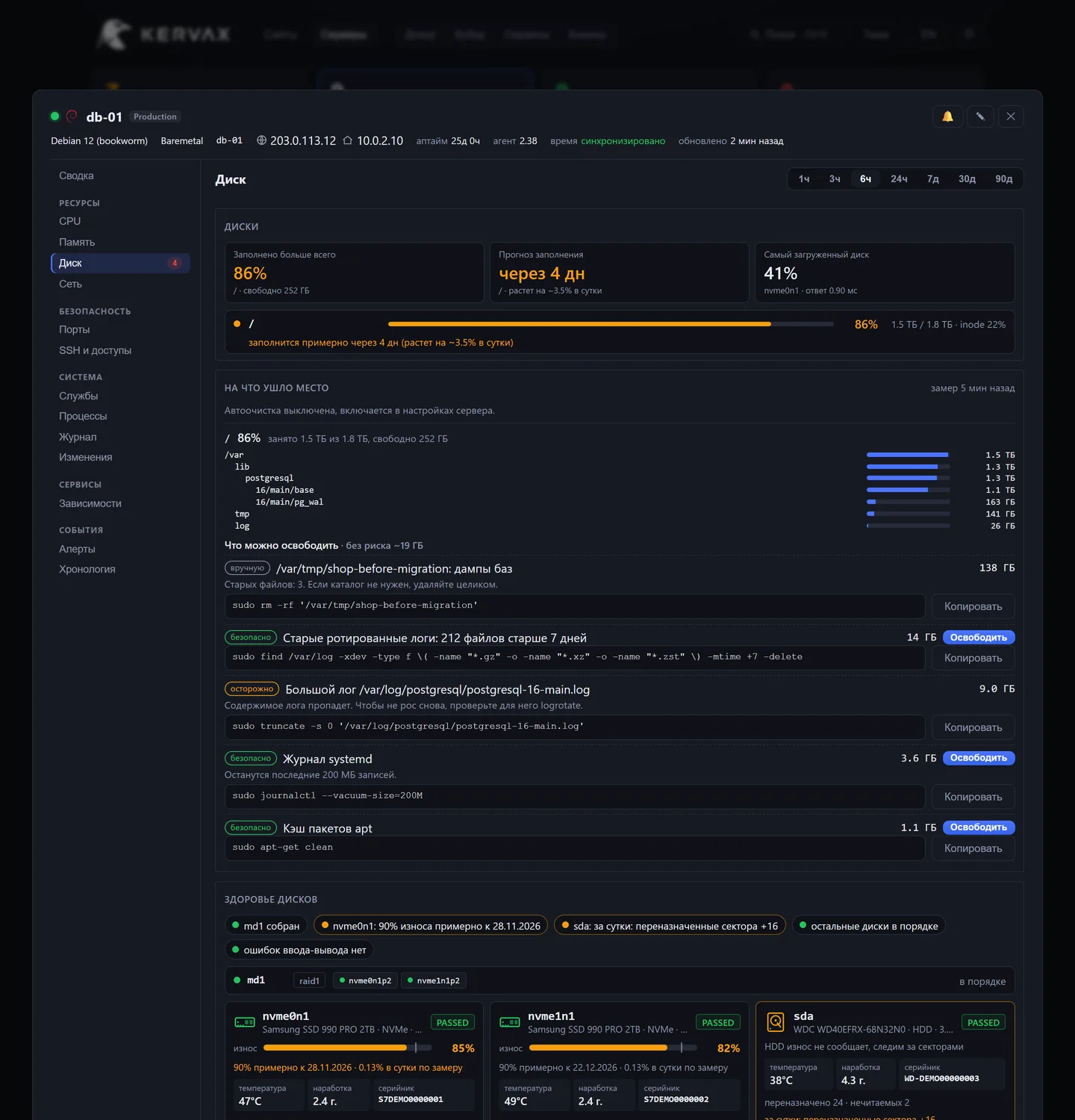Open the Сводка sidebar section
This screenshot has height=1120, width=1075.
coord(121,176)
